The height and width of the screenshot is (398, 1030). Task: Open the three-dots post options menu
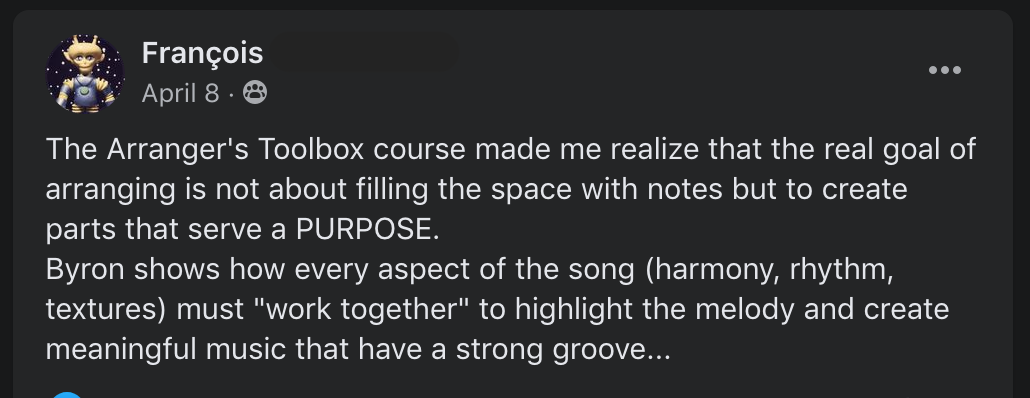(x=945, y=70)
